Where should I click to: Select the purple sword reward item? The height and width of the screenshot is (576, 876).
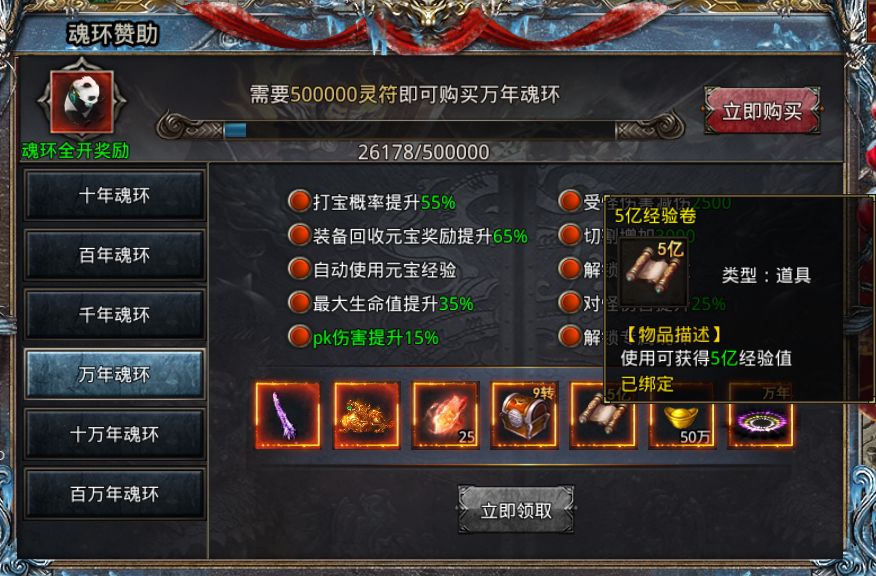pos(288,415)
